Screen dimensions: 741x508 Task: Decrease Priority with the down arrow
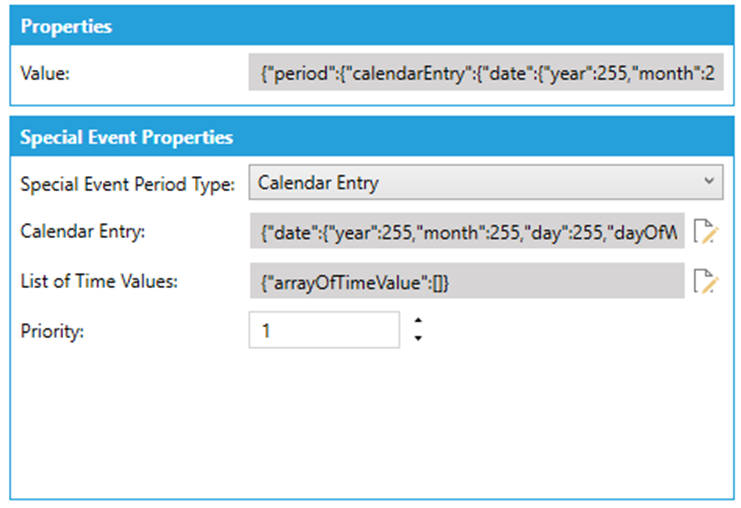(418, 338)
